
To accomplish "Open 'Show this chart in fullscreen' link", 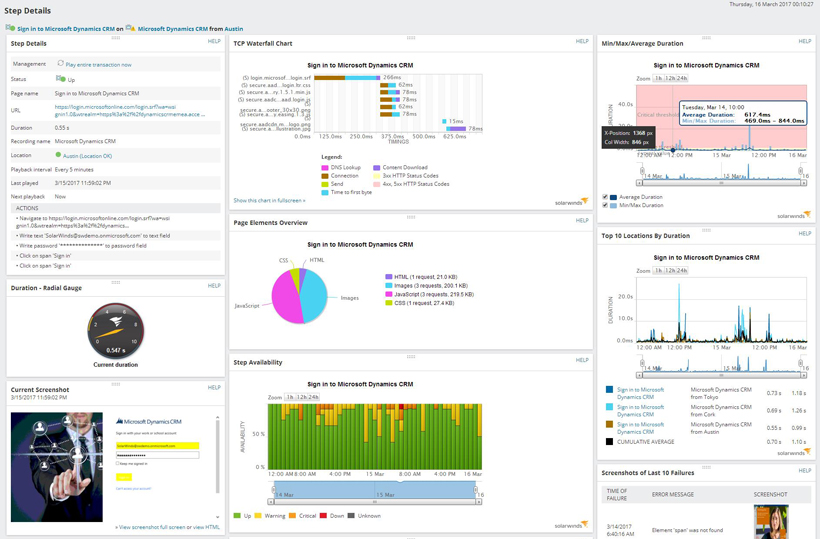I will click(269, 200).
